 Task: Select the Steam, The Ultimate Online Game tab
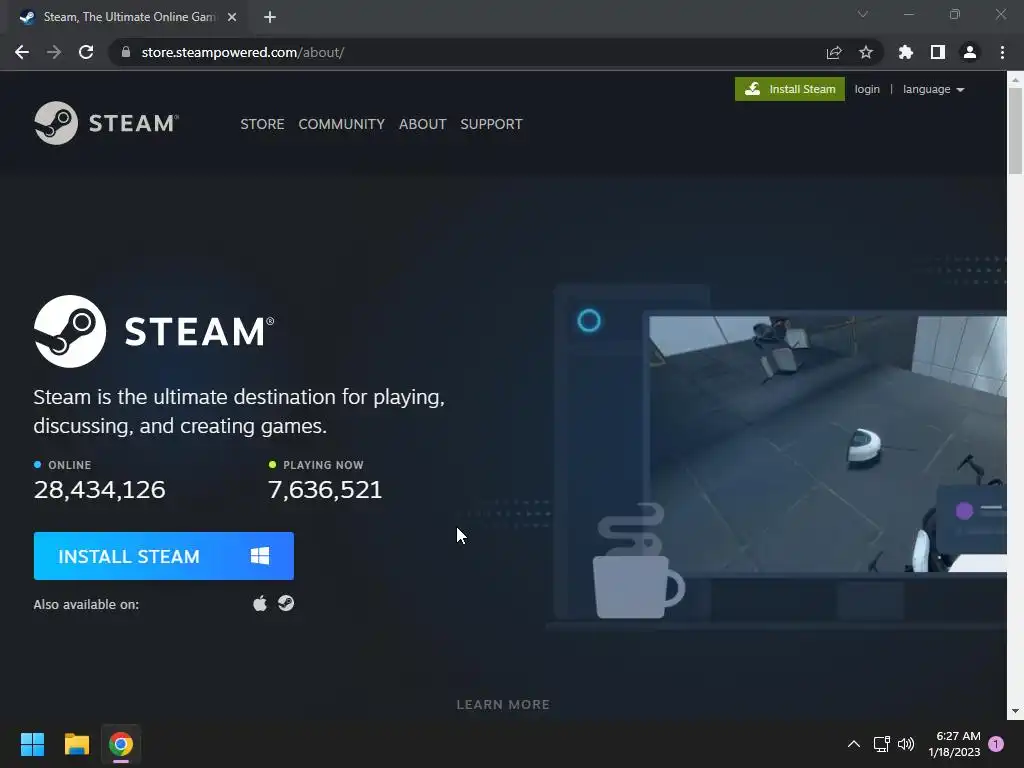coord(128,17)
